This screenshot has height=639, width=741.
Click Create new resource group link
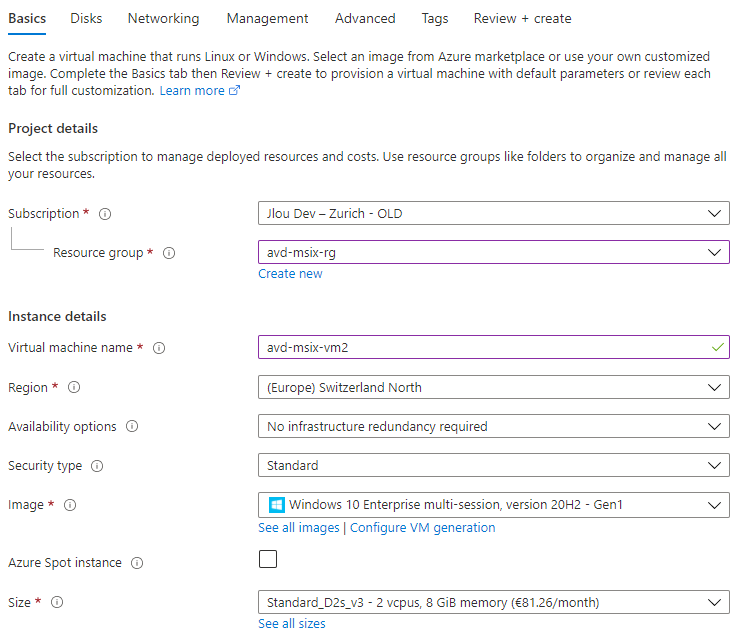pyautogui.click(x=290, y=274)
